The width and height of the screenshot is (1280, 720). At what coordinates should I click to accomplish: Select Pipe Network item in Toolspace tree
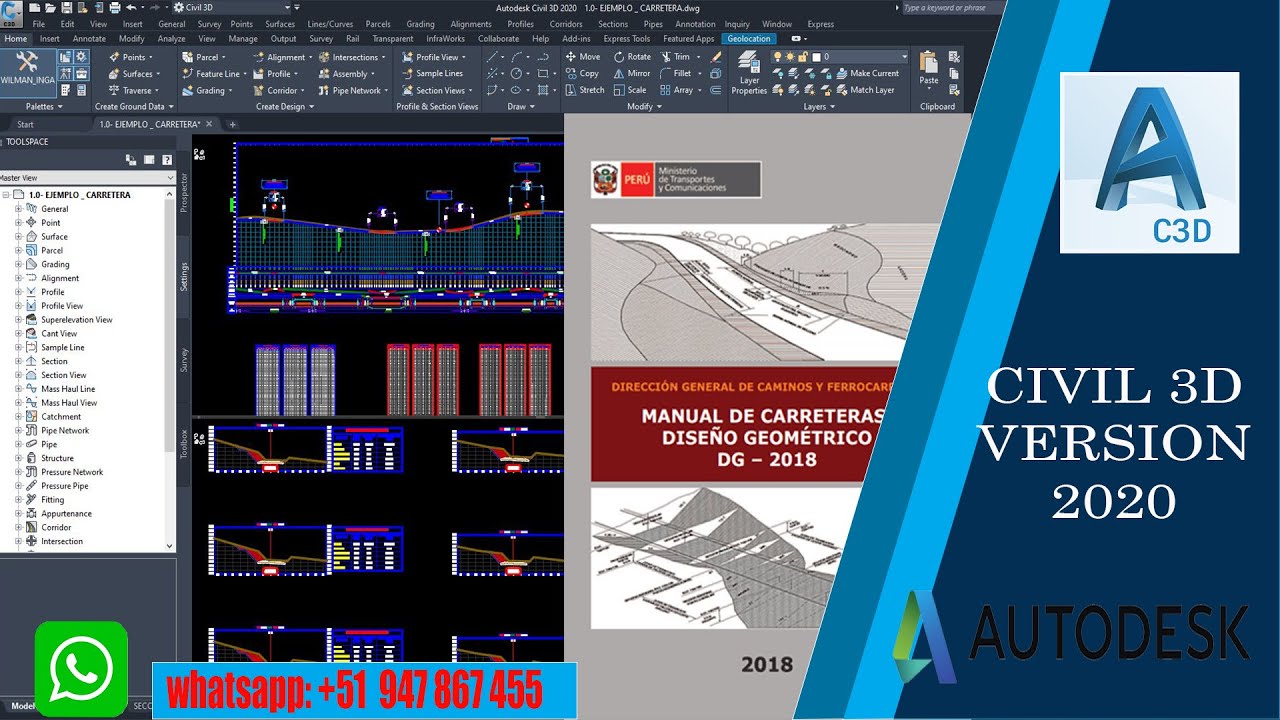pos(65,430)
